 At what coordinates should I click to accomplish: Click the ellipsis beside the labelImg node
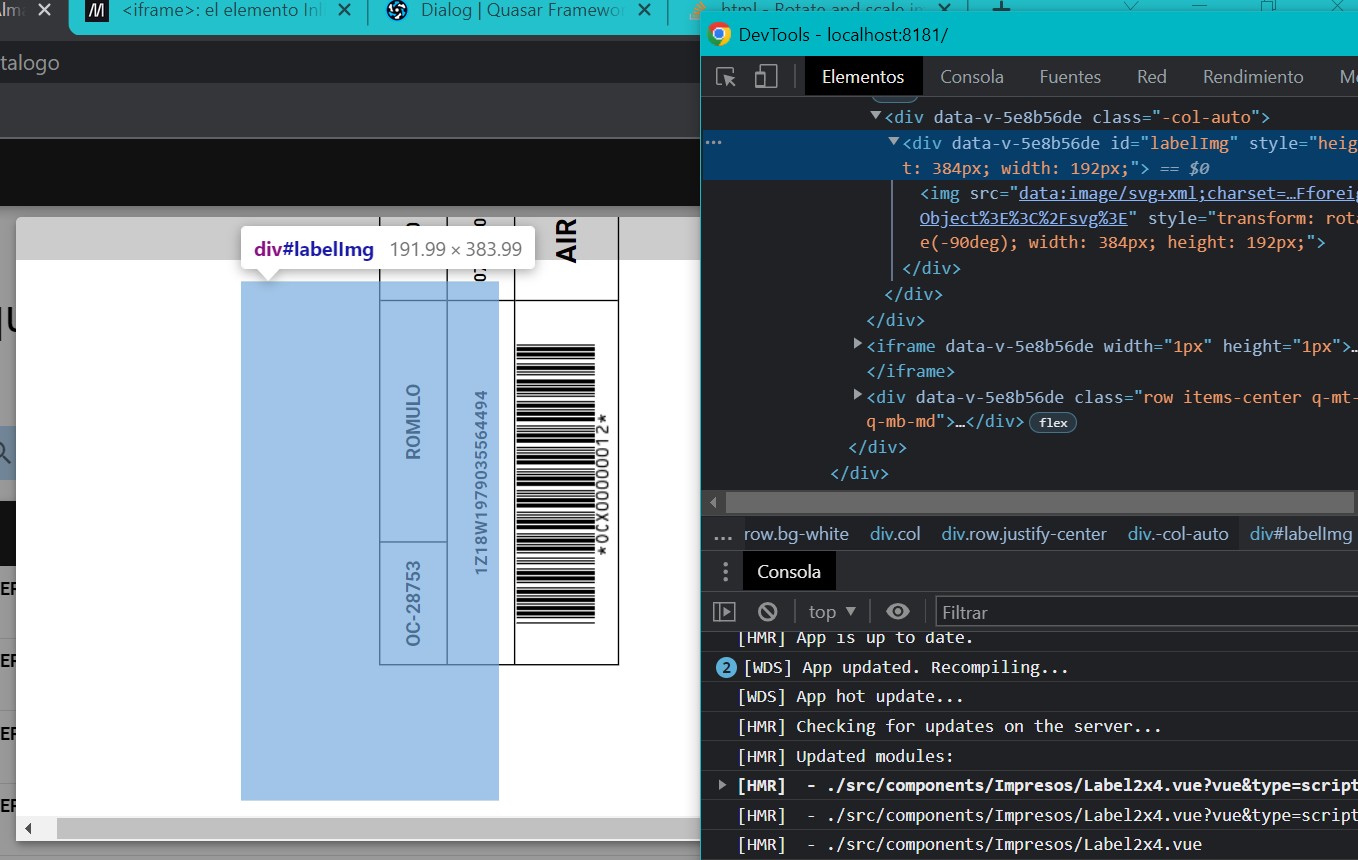point(714,143)
